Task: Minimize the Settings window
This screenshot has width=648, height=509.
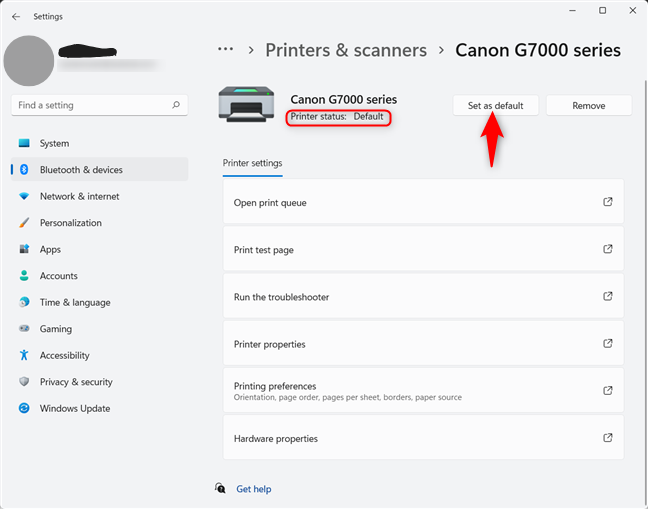Action: 572,10
